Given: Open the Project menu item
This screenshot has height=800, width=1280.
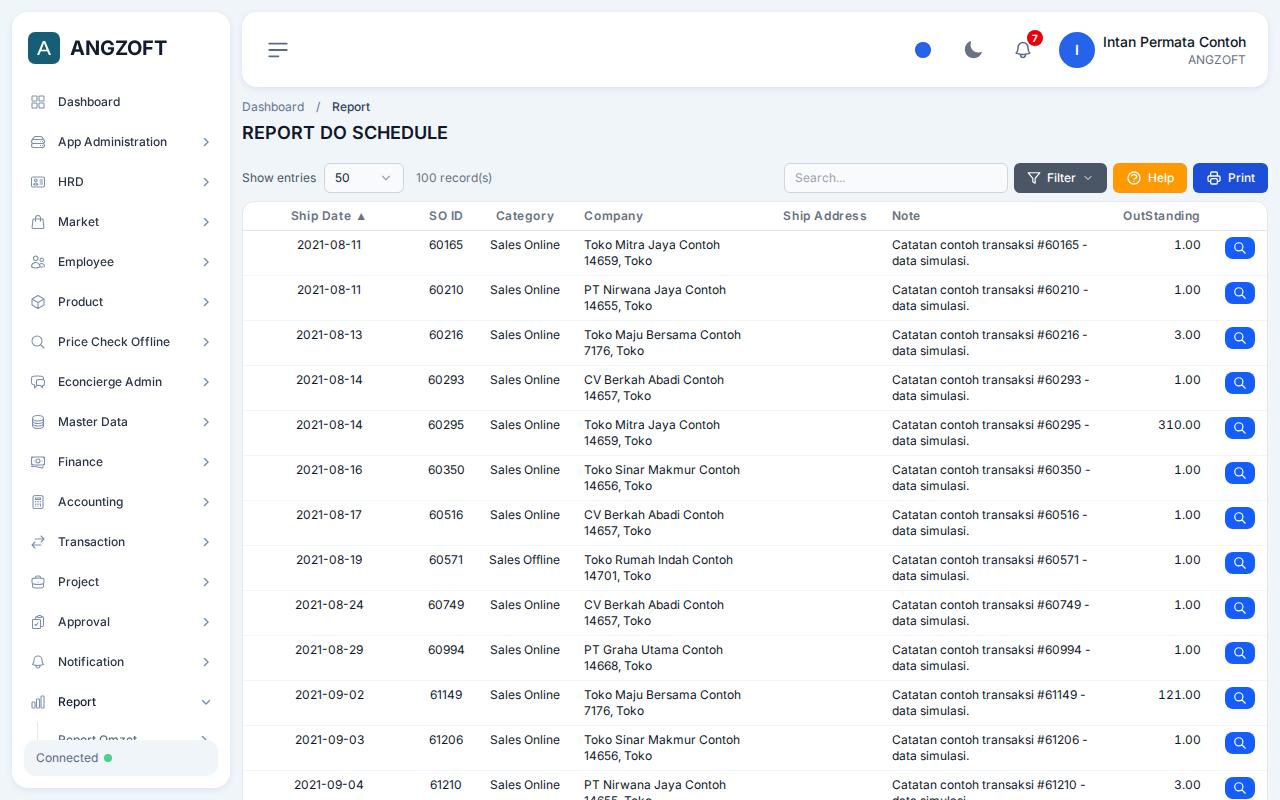Looking at the screenshot, I should (121, 582).
